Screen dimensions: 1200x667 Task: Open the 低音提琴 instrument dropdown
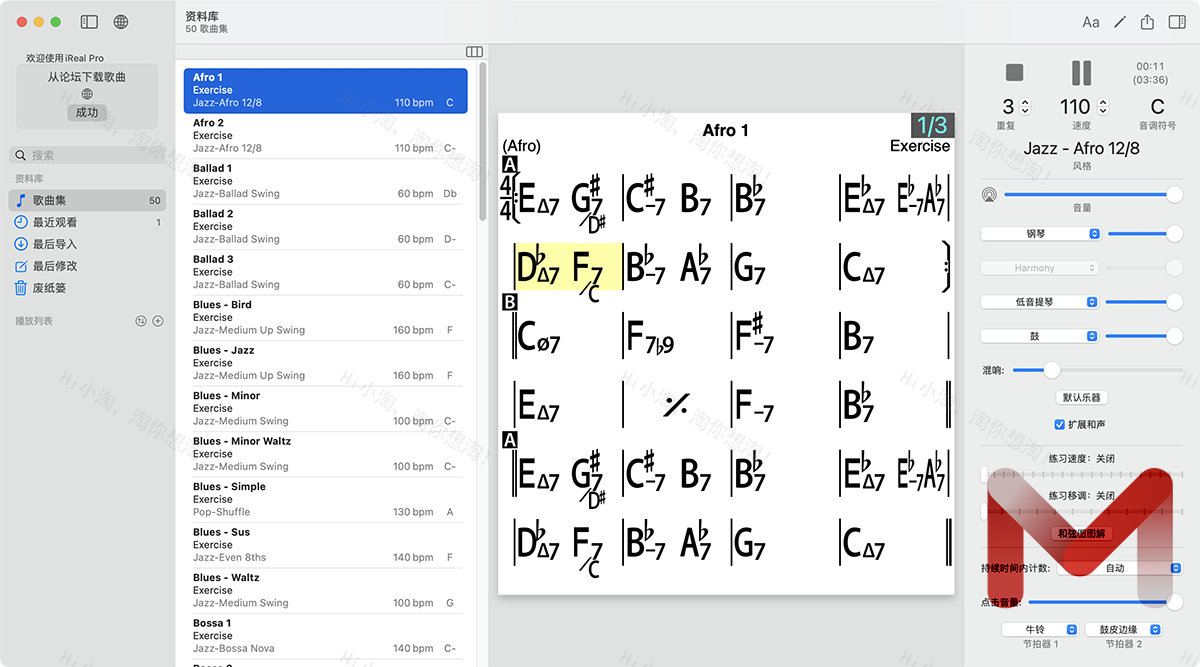[1040, 302]
